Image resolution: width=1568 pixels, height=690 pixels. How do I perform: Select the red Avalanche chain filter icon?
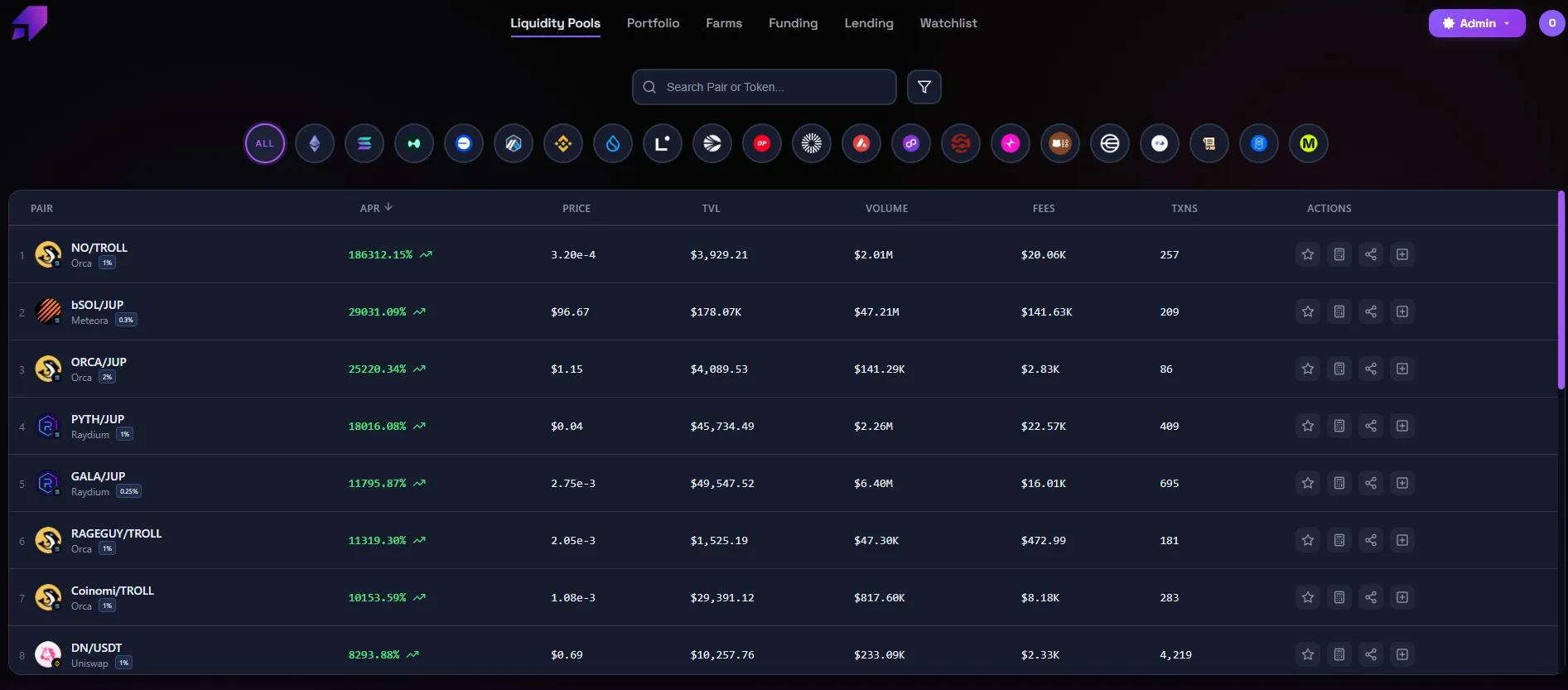click(x=861, y=143)
